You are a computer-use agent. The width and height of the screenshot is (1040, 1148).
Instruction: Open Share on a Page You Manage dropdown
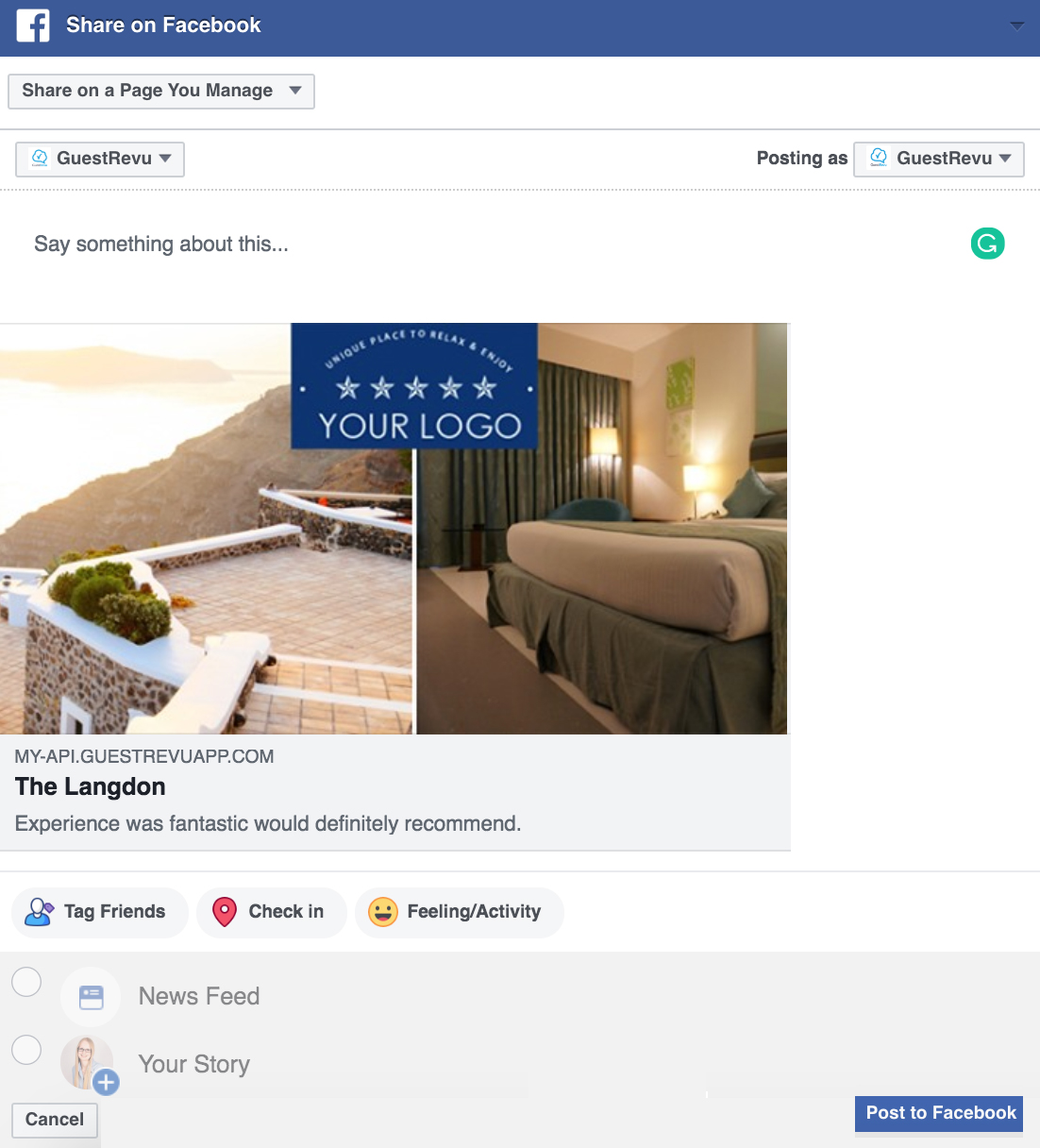pyautogui.click(x=161, y=92)
